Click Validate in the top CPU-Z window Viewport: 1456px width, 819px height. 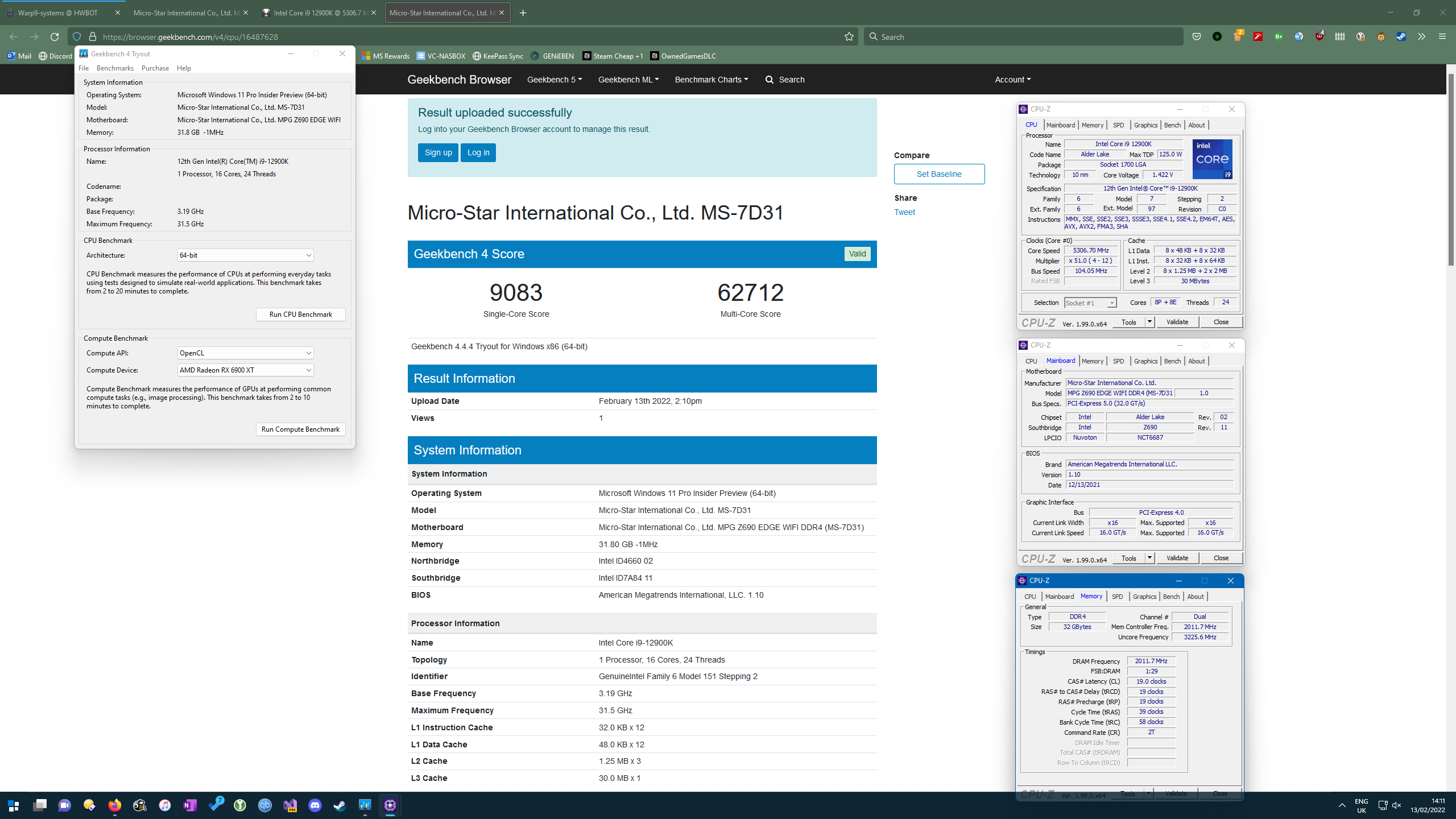pyautogui.click(x=1177, y=322)
